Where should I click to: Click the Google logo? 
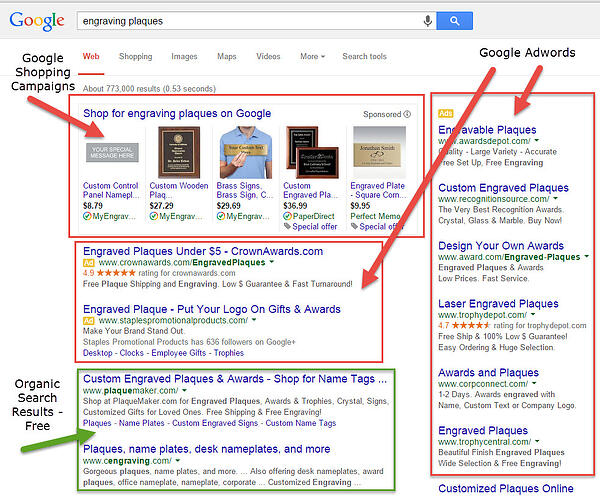click(37, 21)
